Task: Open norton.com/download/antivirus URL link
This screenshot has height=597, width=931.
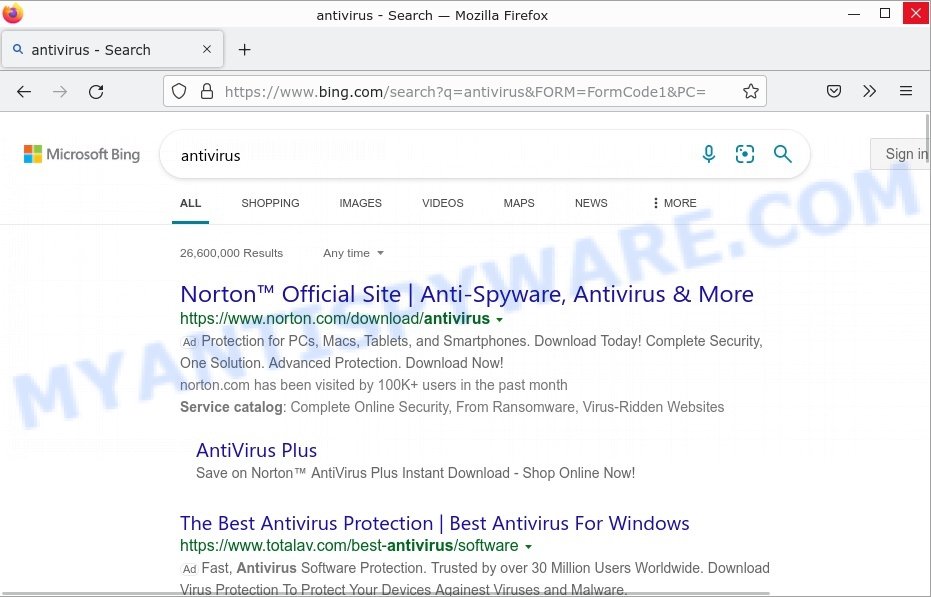Action: pyautogui.click(x=335, y=318)
